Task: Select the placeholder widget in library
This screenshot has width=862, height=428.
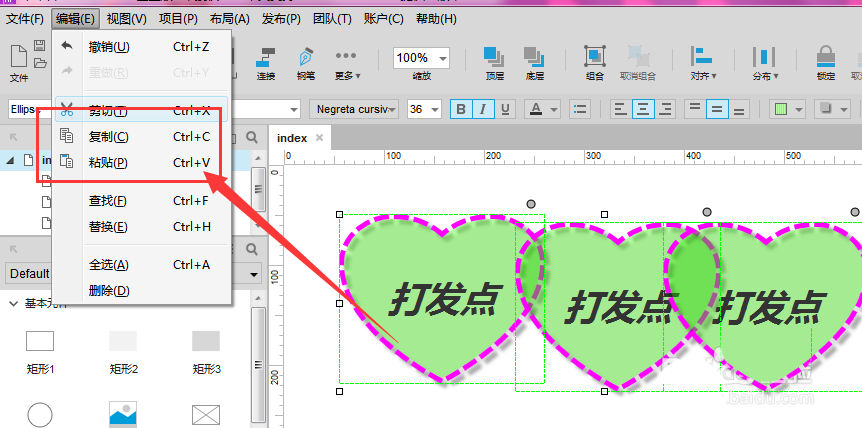Action: pos(206,415)
